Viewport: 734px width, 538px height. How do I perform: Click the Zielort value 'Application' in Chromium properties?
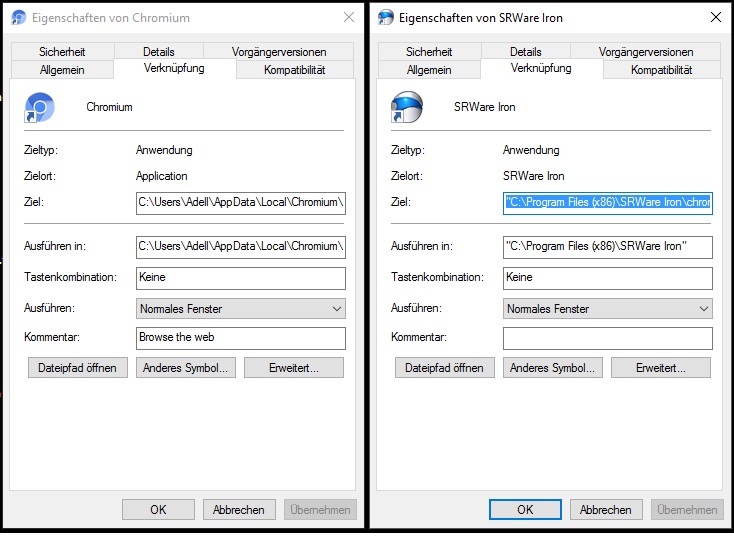[161, 176]
